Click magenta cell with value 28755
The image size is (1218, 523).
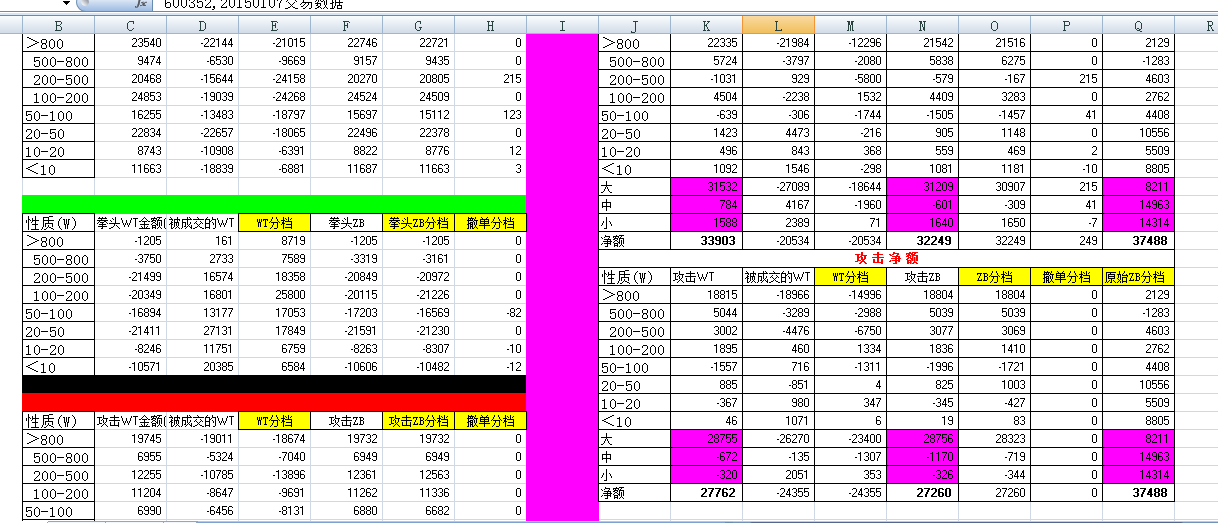tap(706, 439)
